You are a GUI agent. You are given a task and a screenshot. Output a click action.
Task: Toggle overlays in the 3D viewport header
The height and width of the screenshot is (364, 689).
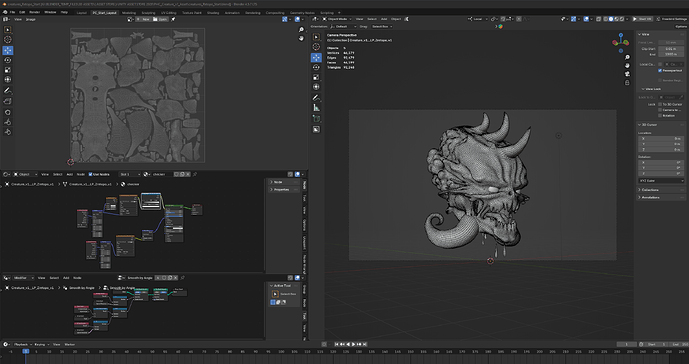tap(587, 19)
